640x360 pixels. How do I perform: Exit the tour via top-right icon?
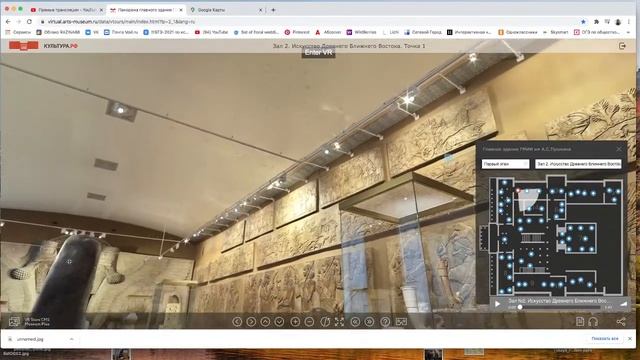point(622,46)
